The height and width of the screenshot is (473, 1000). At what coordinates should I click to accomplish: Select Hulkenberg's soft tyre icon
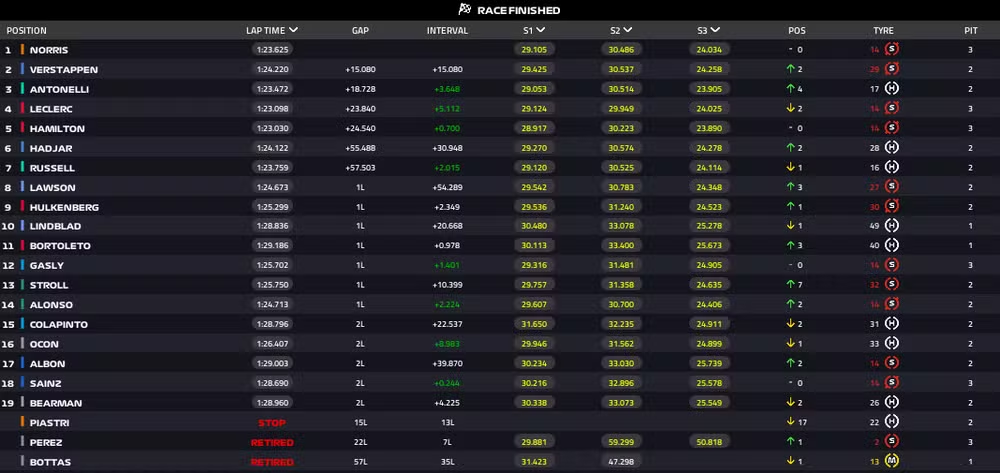tap(892, 207)
